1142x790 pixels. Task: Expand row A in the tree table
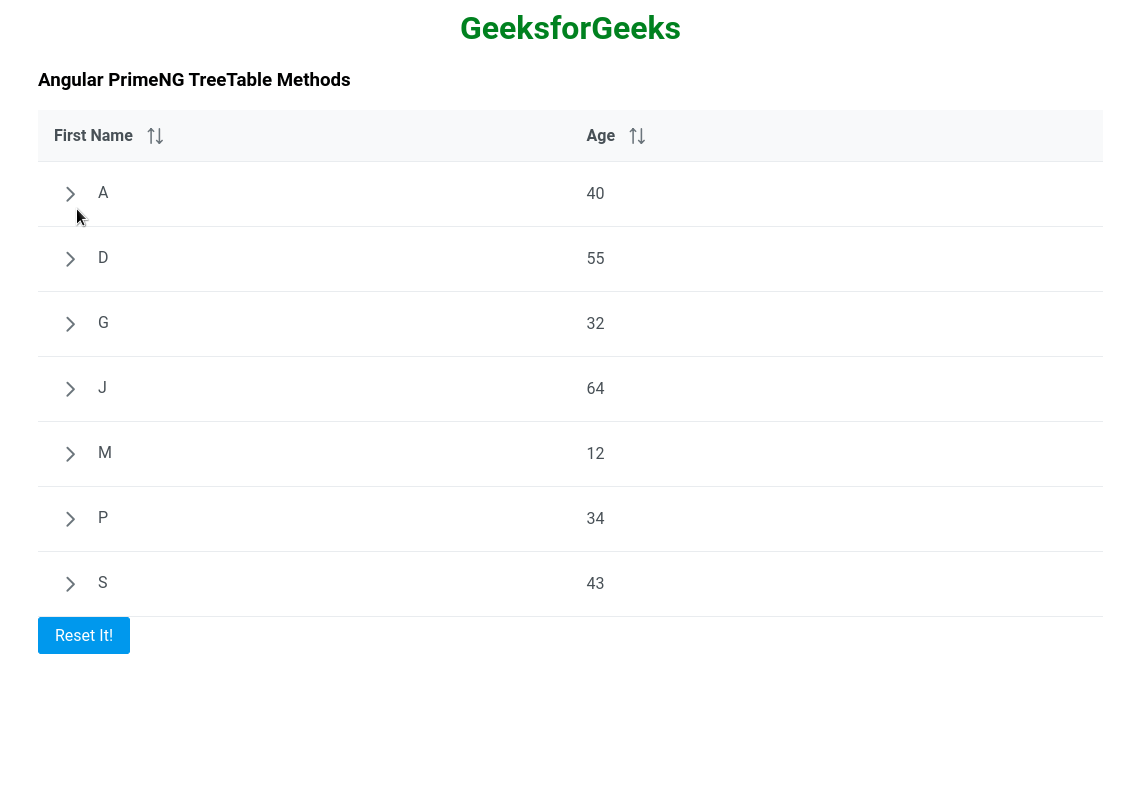tap(70, 194)
